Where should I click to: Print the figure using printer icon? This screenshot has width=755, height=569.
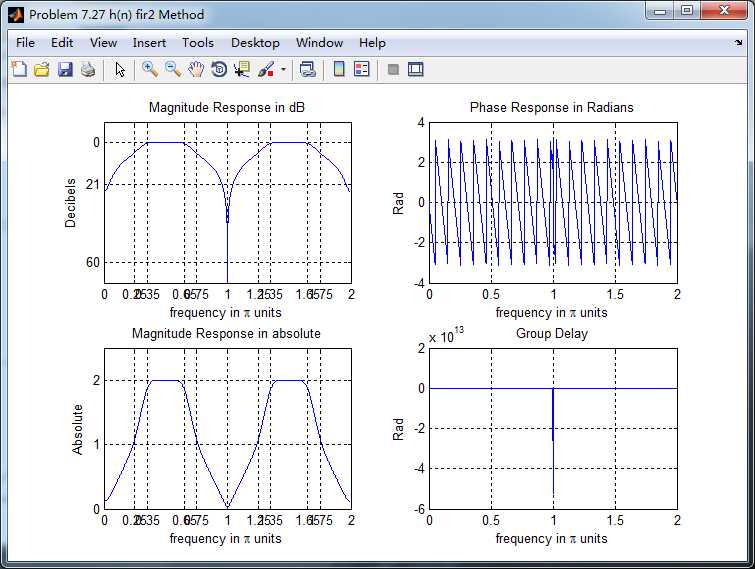(88, 69)
